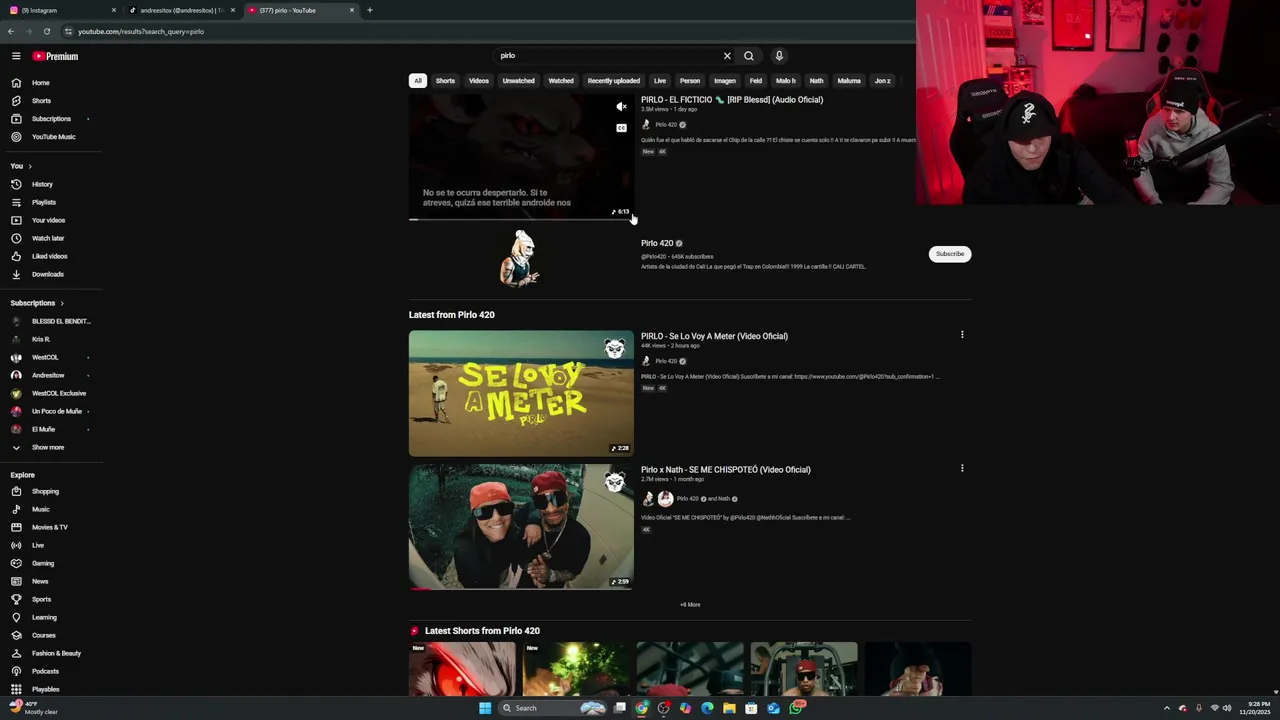
Task: Open YouTube Music from sidebar
Action: [x=52, y=137]
